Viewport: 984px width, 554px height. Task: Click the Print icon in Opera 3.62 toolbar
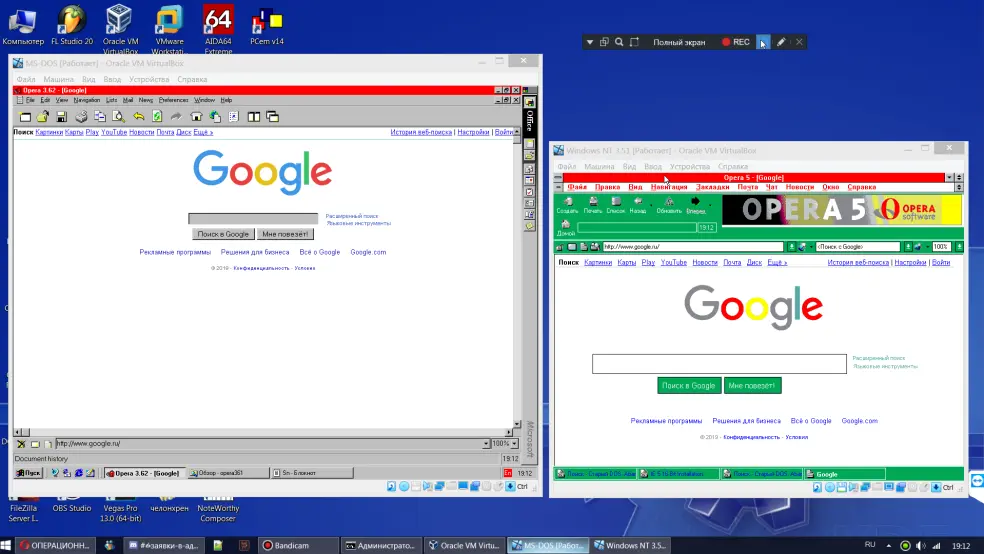coord(81,117)
